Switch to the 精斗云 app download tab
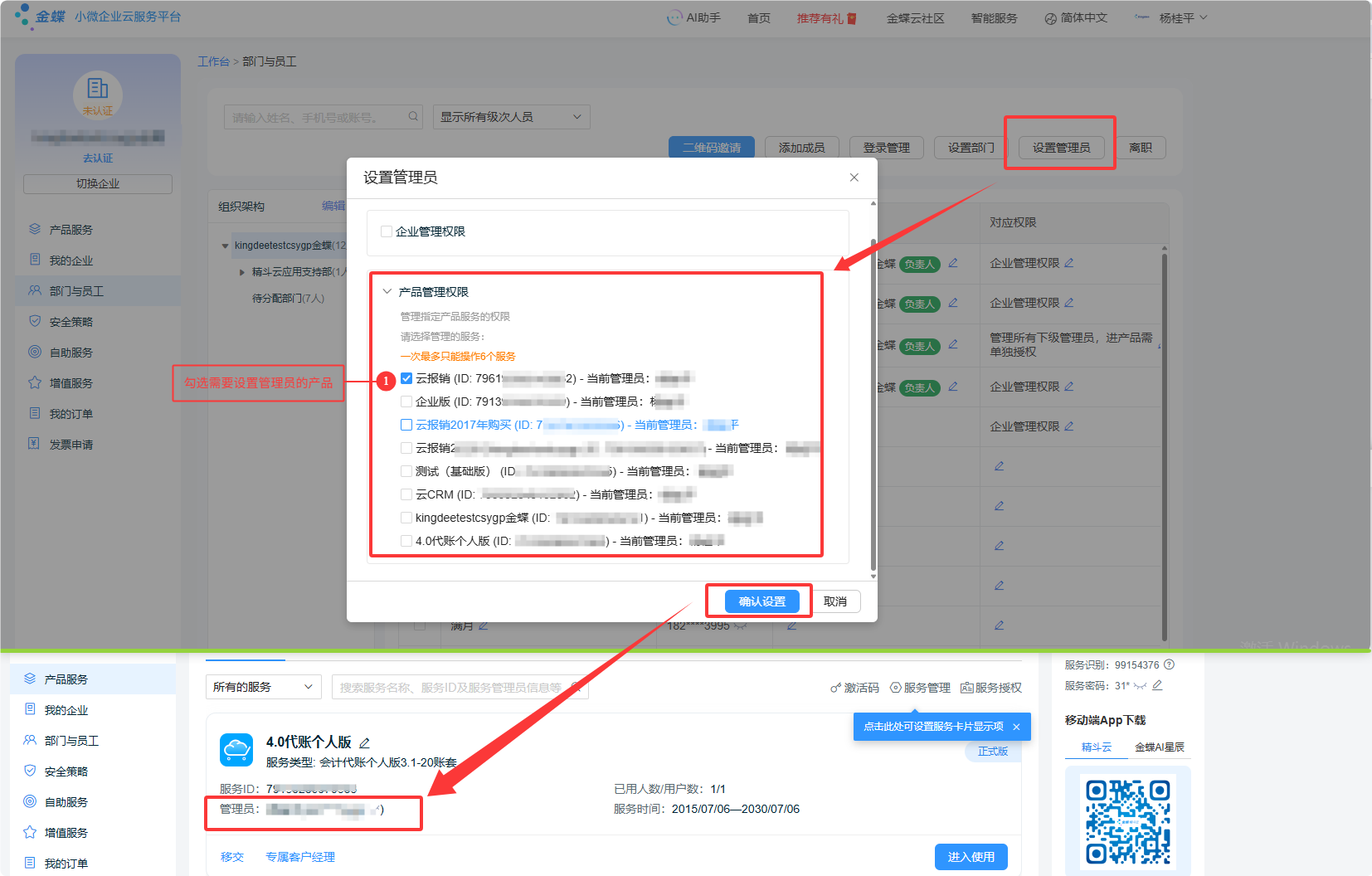Screen dimensions: 1372x876 tap(1097, 747)
